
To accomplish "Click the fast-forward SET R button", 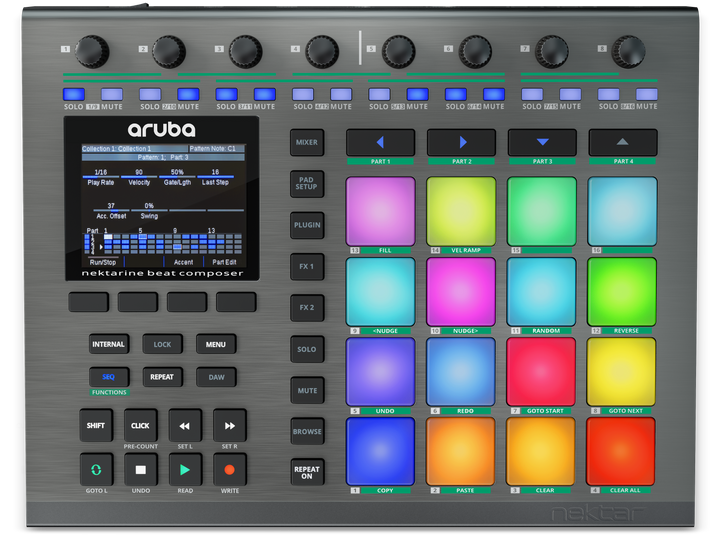I will [230, 425].
